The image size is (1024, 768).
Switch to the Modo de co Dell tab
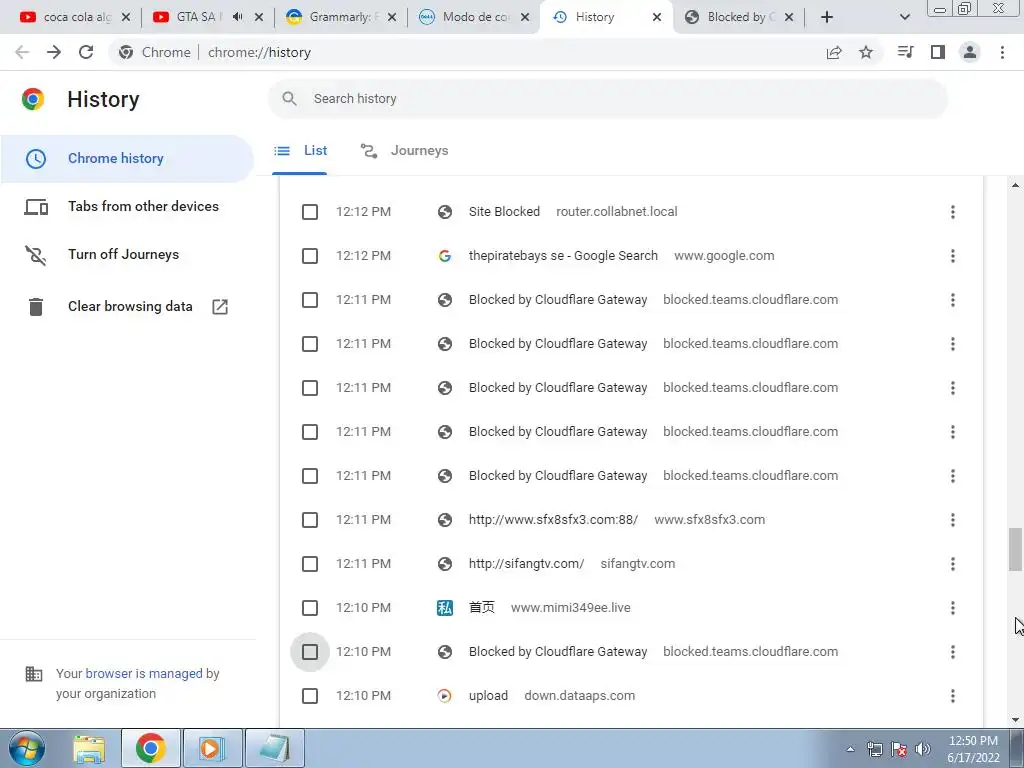point(474,17)
